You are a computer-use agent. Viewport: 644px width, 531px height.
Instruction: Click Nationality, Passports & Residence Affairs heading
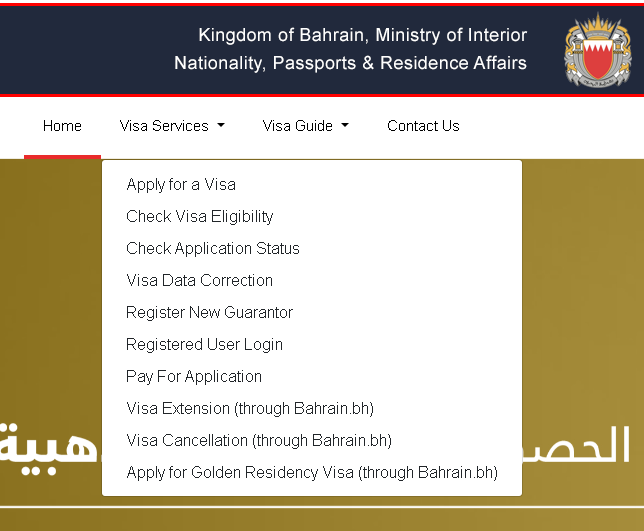350,63
